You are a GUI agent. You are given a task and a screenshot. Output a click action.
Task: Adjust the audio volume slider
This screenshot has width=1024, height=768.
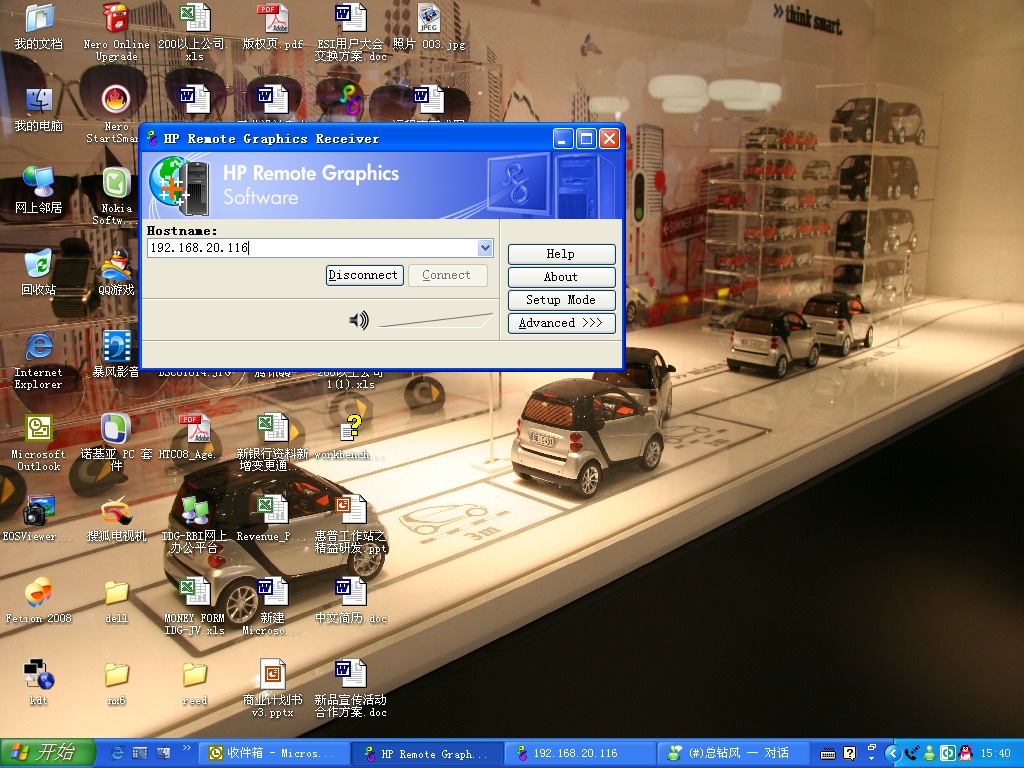tap(435, 321)
